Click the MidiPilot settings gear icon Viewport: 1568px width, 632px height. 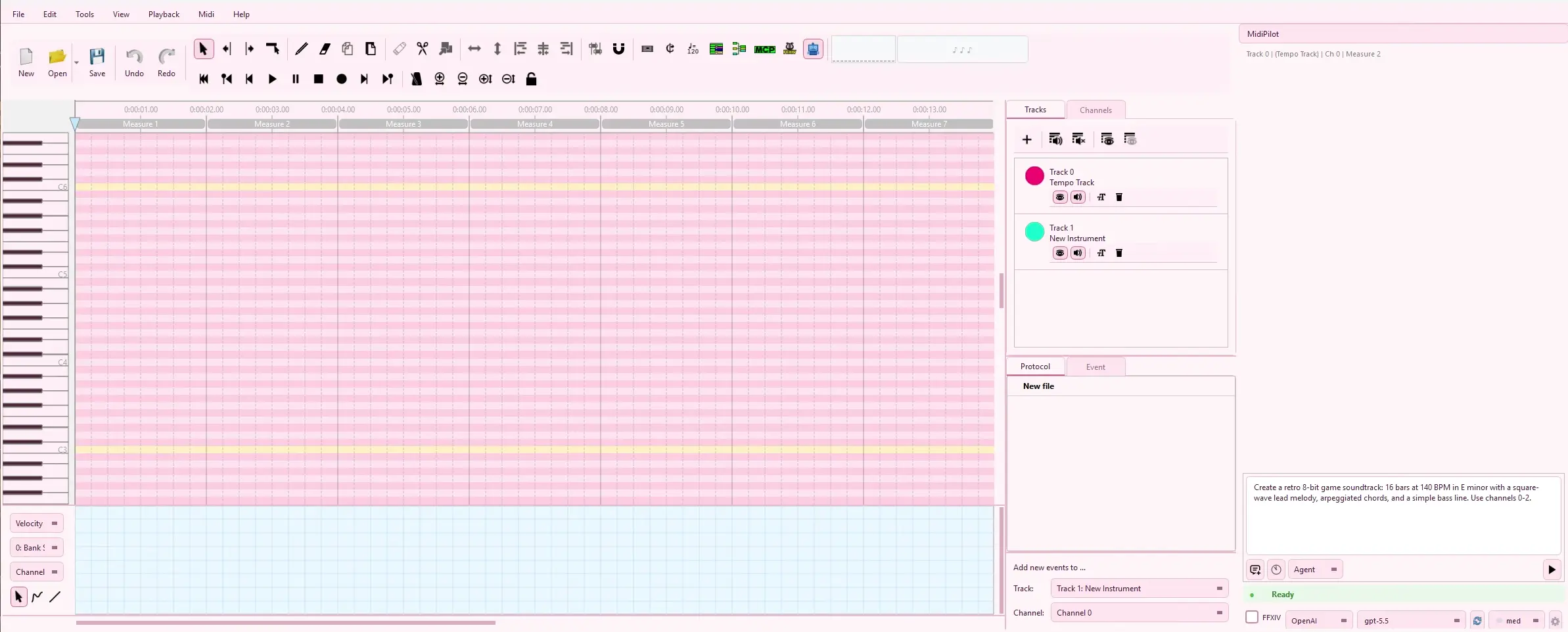point(1556,621)
